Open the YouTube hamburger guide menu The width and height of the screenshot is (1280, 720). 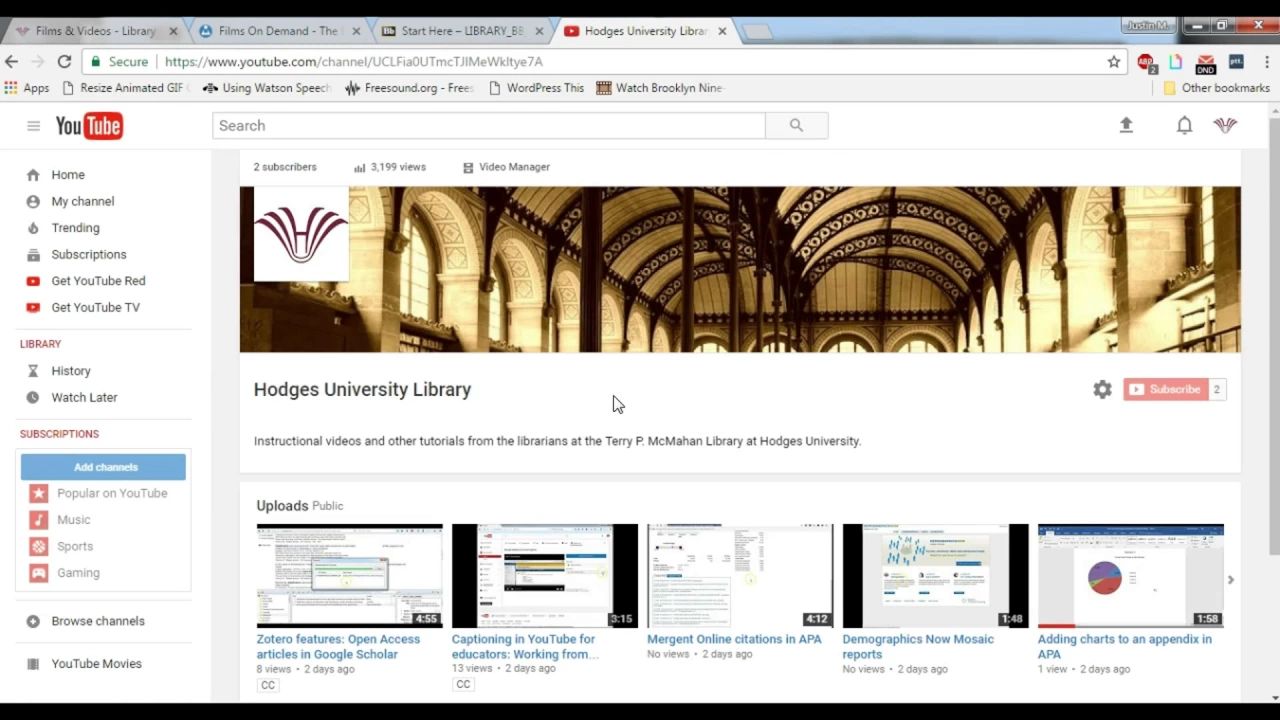pos(33,126)
